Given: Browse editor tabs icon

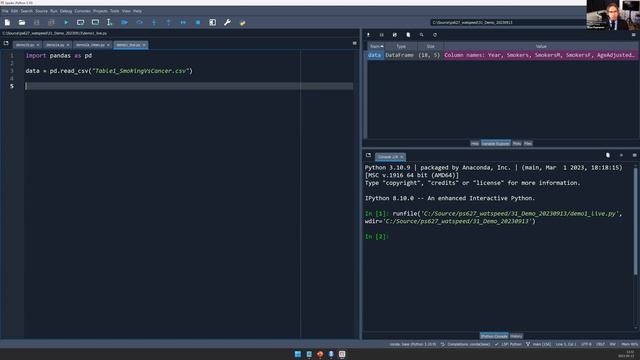Looking at the screenshot, I should point(6,43).
